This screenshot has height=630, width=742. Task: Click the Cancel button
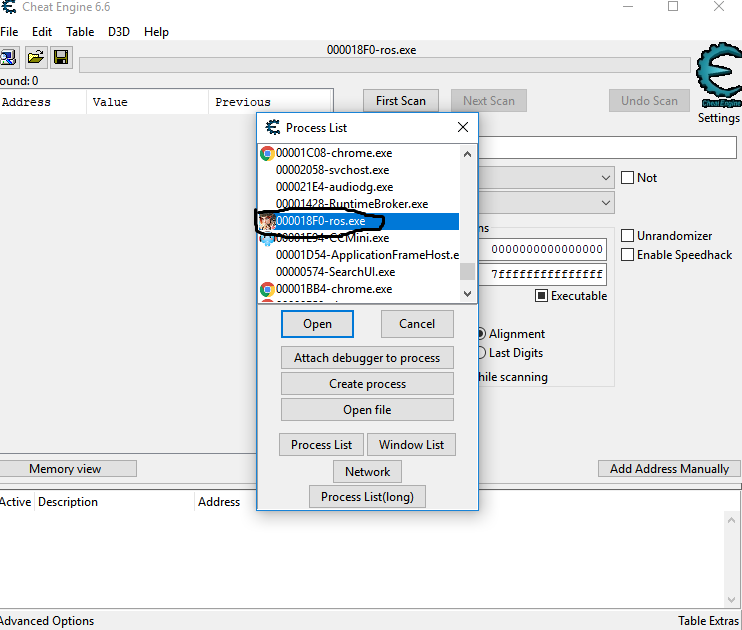click(417, 324)
